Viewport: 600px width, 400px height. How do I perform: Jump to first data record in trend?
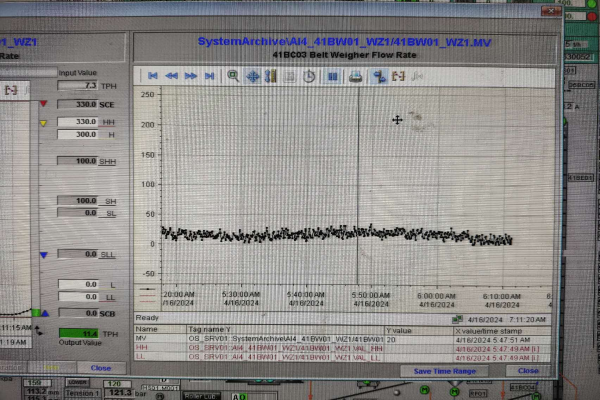[153, 76]
